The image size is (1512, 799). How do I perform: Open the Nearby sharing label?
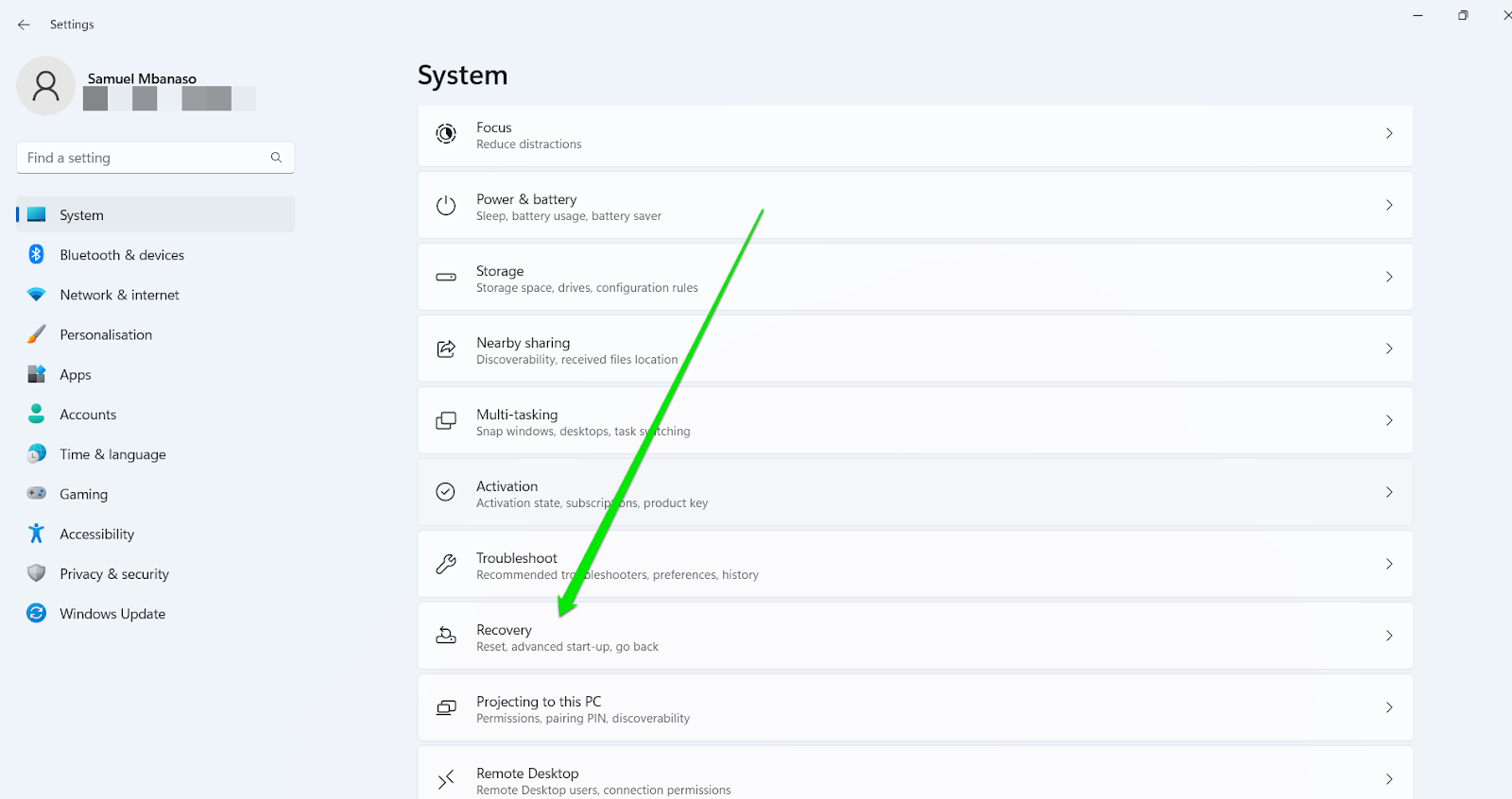(x=524, y=343)
